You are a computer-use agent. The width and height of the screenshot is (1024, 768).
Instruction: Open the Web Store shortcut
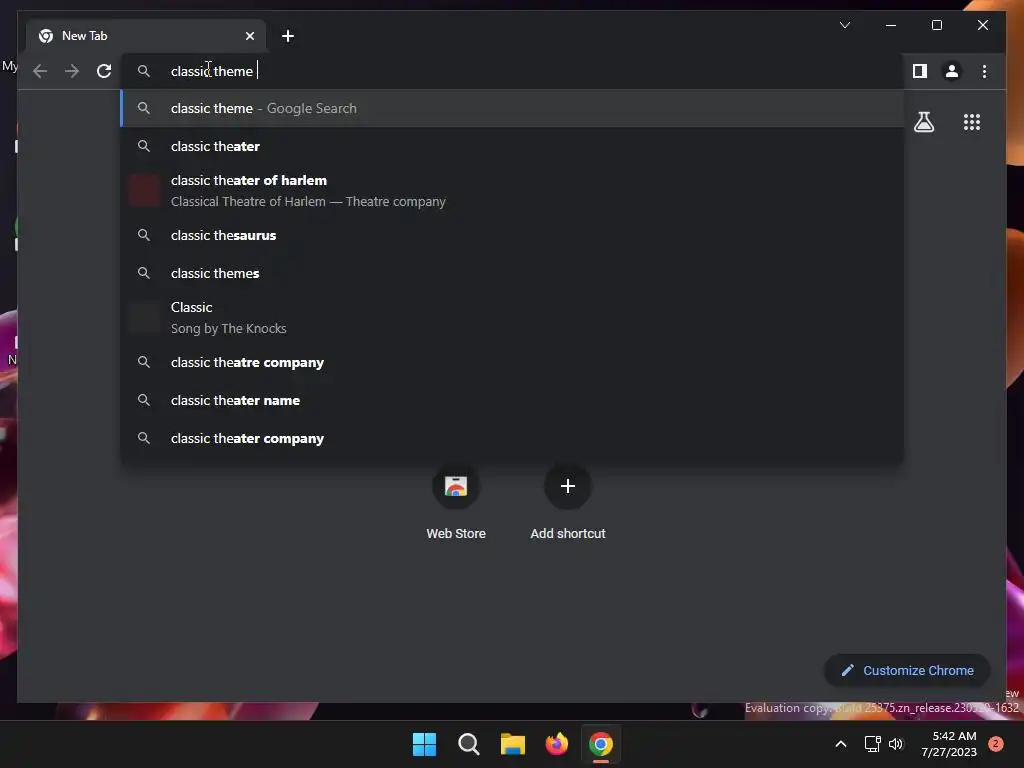point(456,503)
